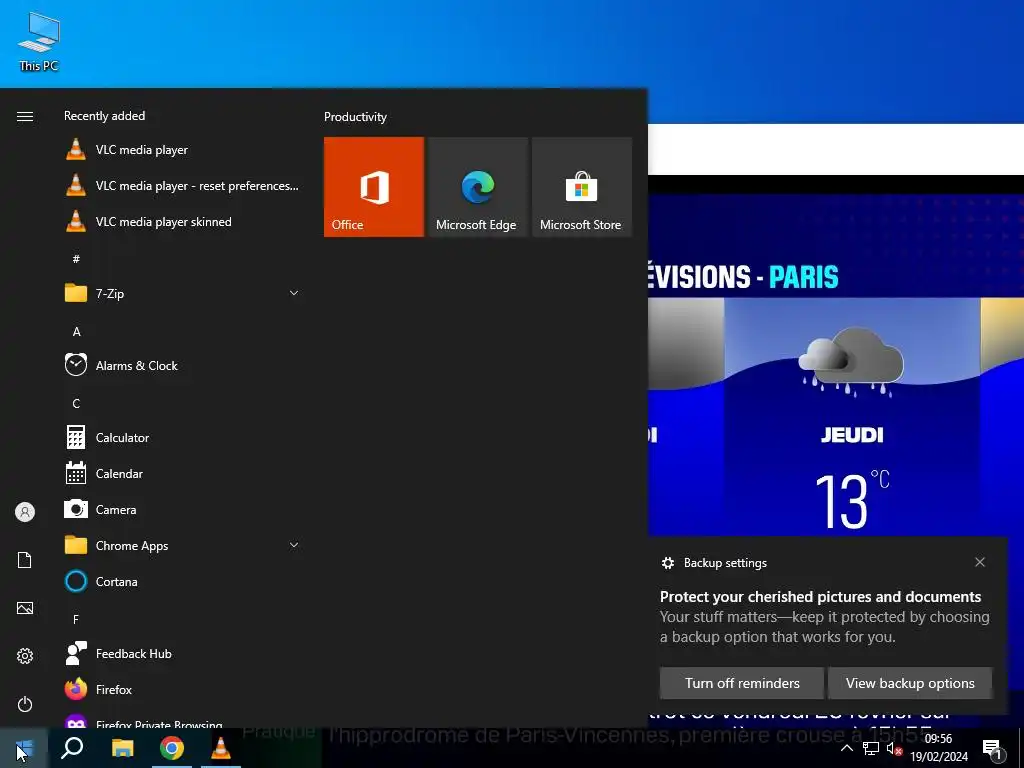The width and height of the screenshot is (1024, 768).
Task: Launch Firefox from the Start menu list
Action: click(x=182, y=690)
